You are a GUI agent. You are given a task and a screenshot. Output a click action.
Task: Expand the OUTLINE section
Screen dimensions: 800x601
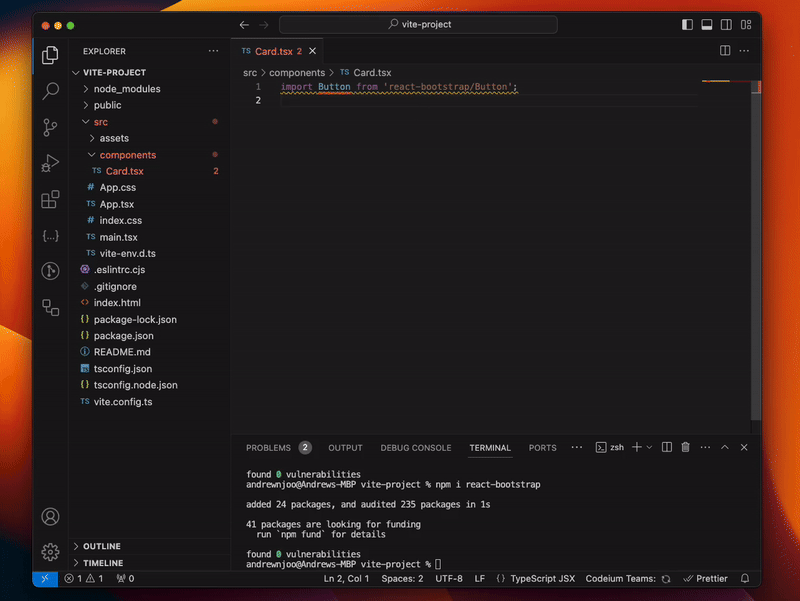click(101, 546)
